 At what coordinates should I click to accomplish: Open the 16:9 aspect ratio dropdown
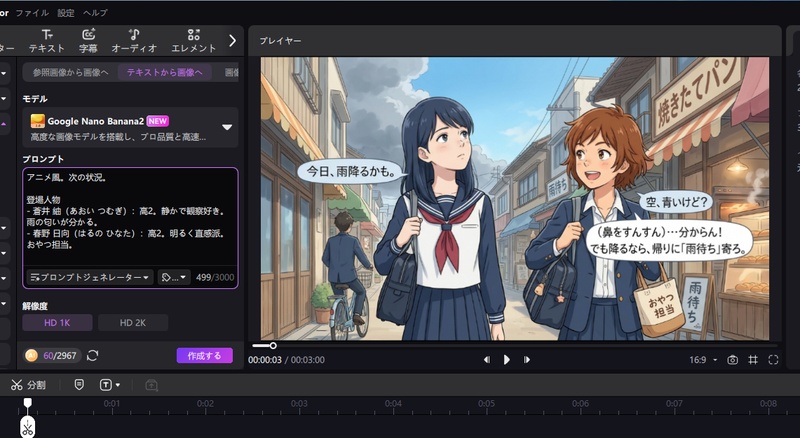[703, 360]
